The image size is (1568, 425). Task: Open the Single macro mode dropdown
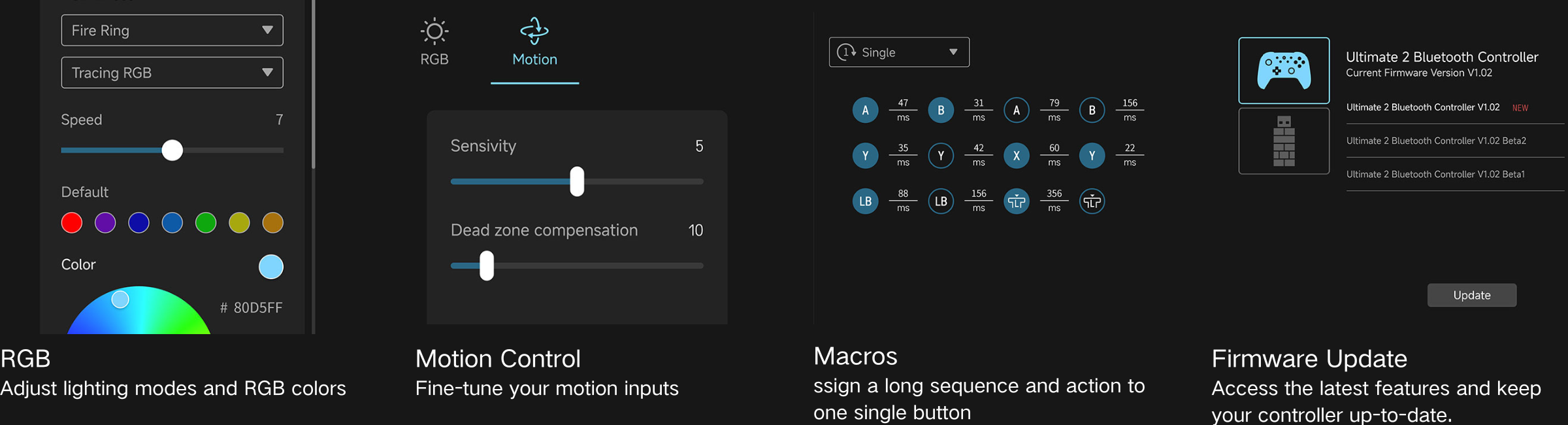point(899,52)
